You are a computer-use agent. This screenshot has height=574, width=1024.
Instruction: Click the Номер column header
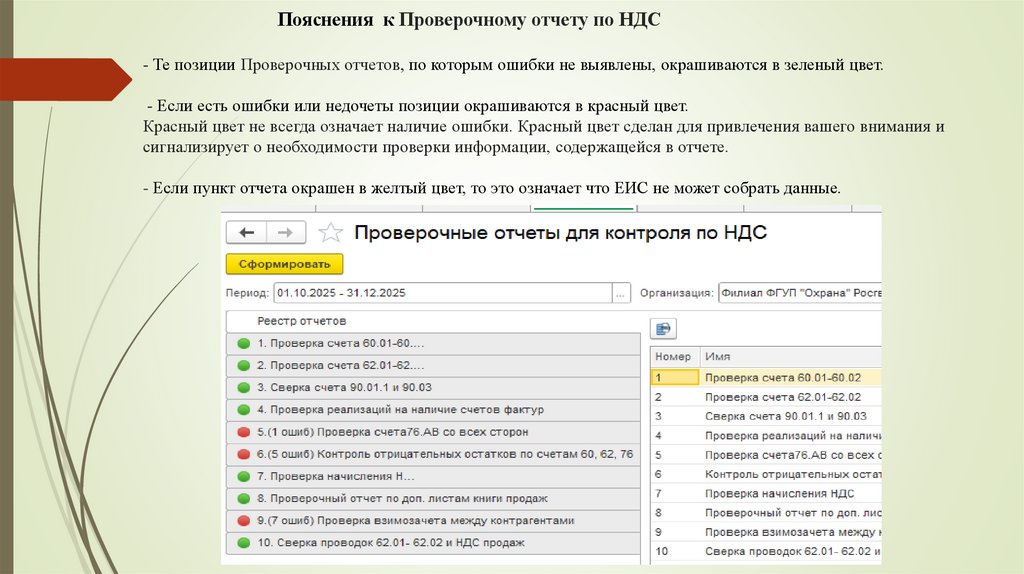click(675, 357)
